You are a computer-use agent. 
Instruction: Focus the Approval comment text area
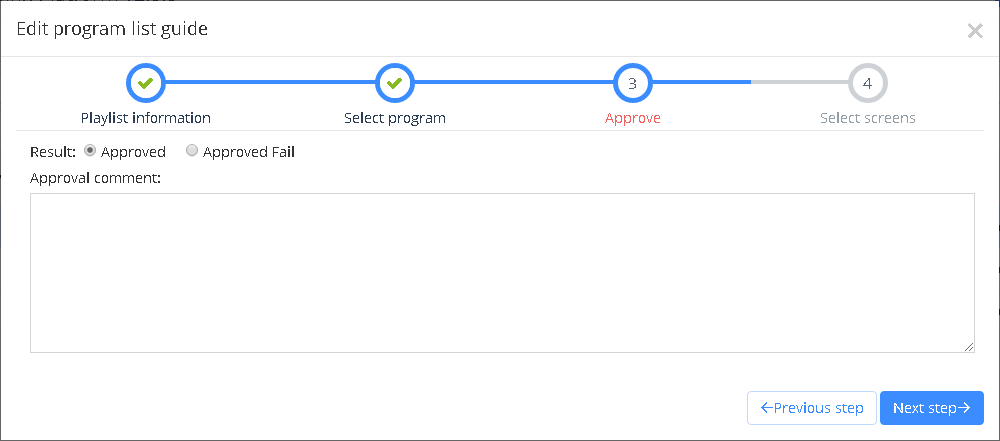(x=502, y=273)
